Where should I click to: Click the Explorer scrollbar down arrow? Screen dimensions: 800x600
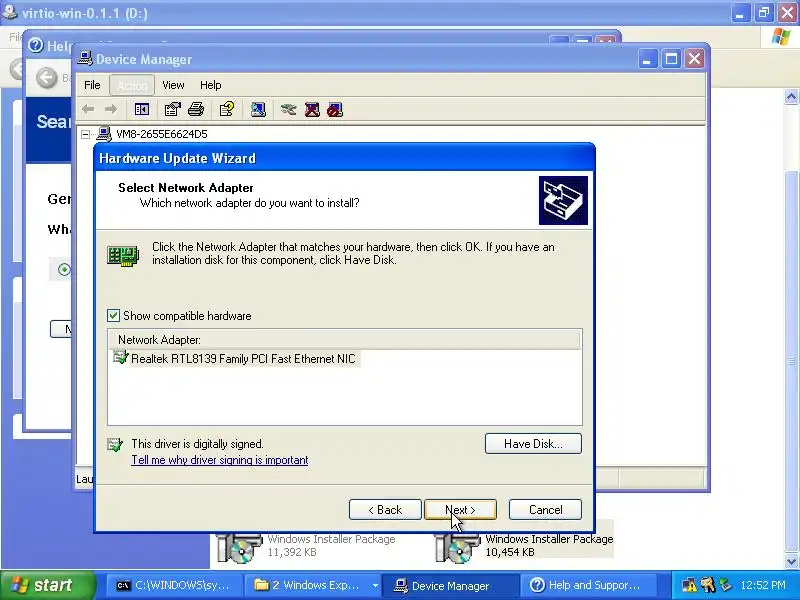791,561
